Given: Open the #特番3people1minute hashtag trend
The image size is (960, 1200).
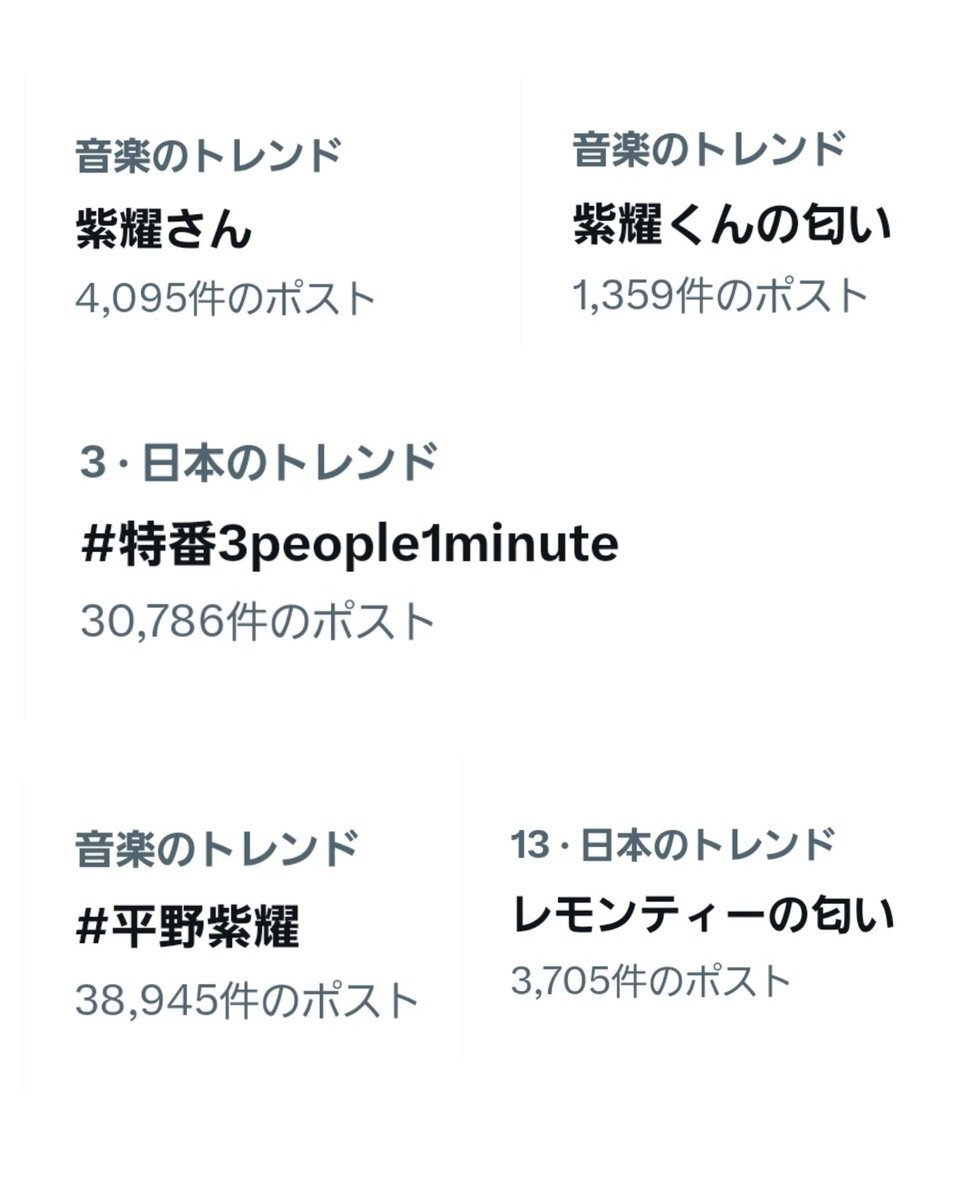Looking at the screenshot, I should [x=350, y=546].
